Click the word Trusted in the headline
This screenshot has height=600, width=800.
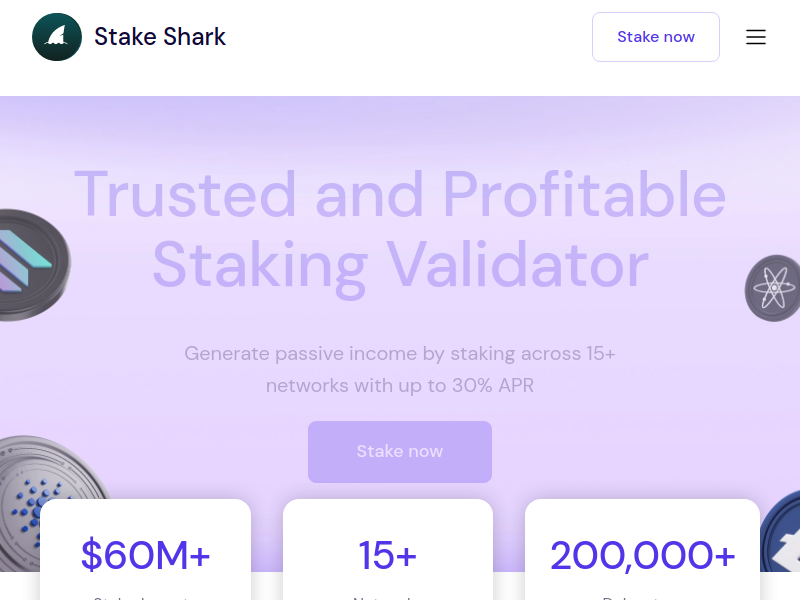[186, 194]
